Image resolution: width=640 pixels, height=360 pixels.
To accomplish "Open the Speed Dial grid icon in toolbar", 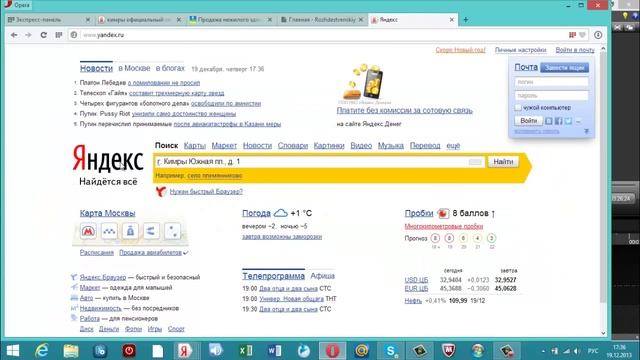I will pos(59,35).
